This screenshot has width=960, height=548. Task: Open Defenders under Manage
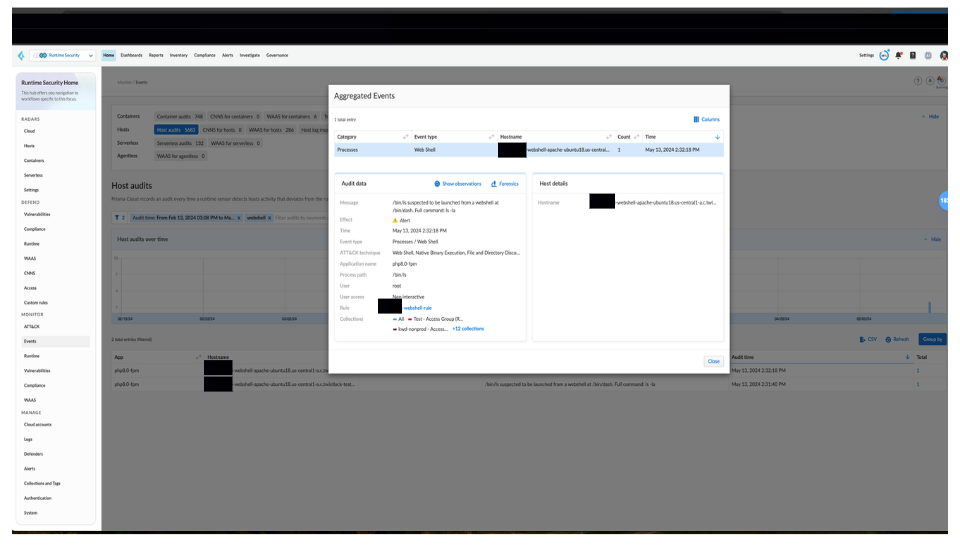[x=34, y=454]
